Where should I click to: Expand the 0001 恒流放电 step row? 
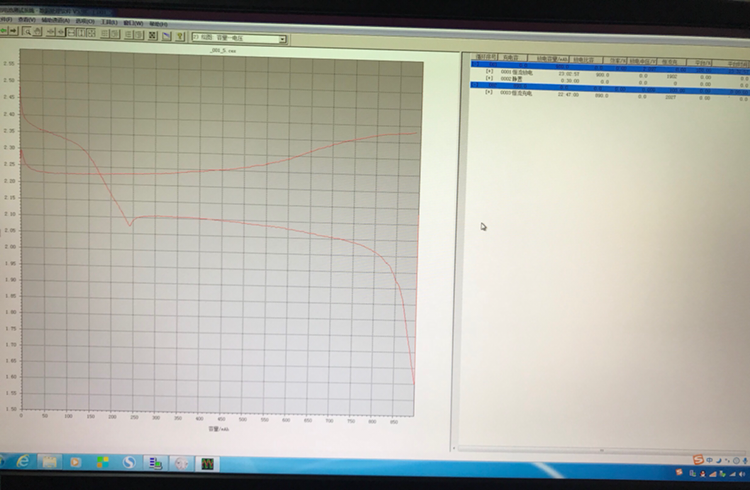click(489, 71)
